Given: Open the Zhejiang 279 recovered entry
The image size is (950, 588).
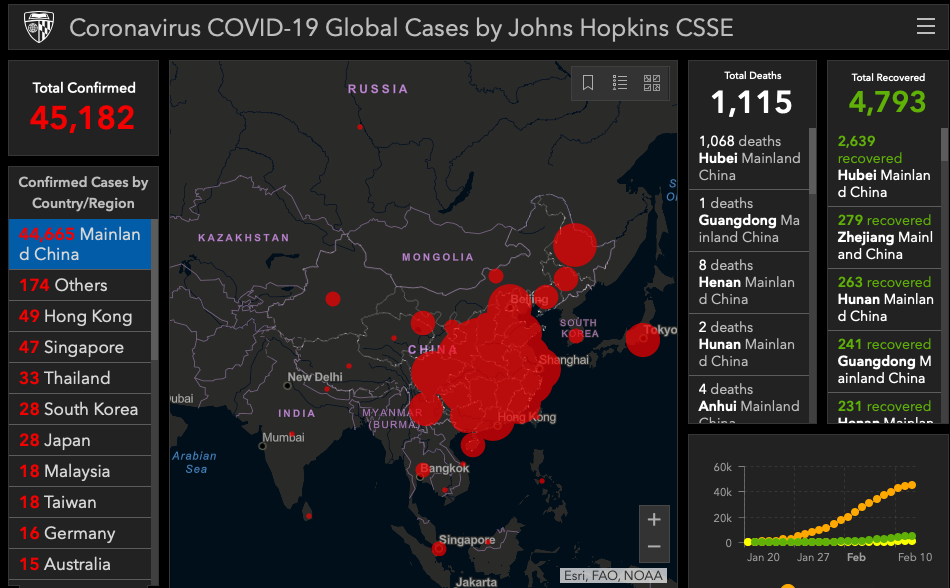Looking at the screenshot, I should [x=885, y=237].
